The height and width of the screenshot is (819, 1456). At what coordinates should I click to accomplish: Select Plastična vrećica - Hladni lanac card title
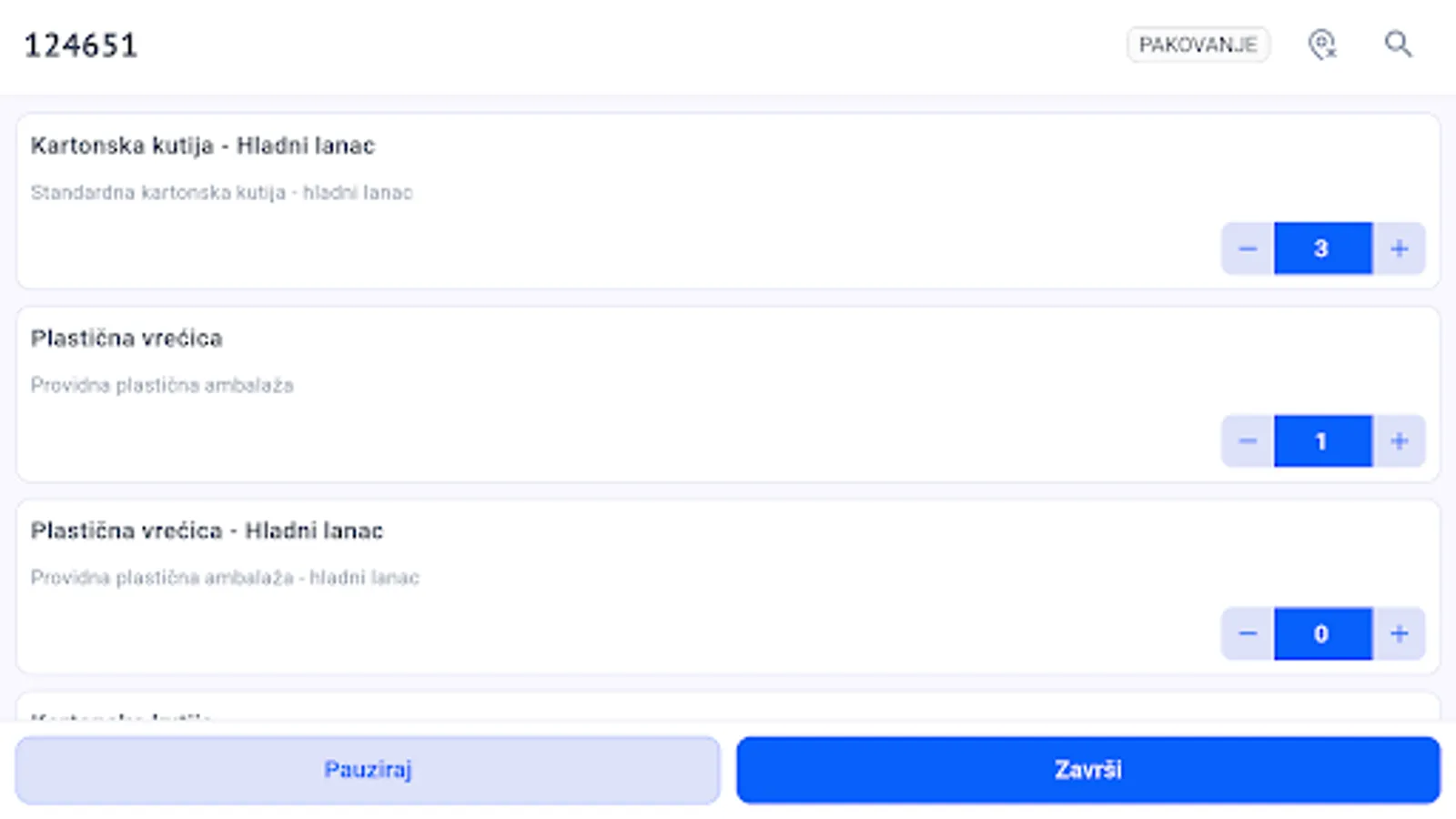point(207,531)
